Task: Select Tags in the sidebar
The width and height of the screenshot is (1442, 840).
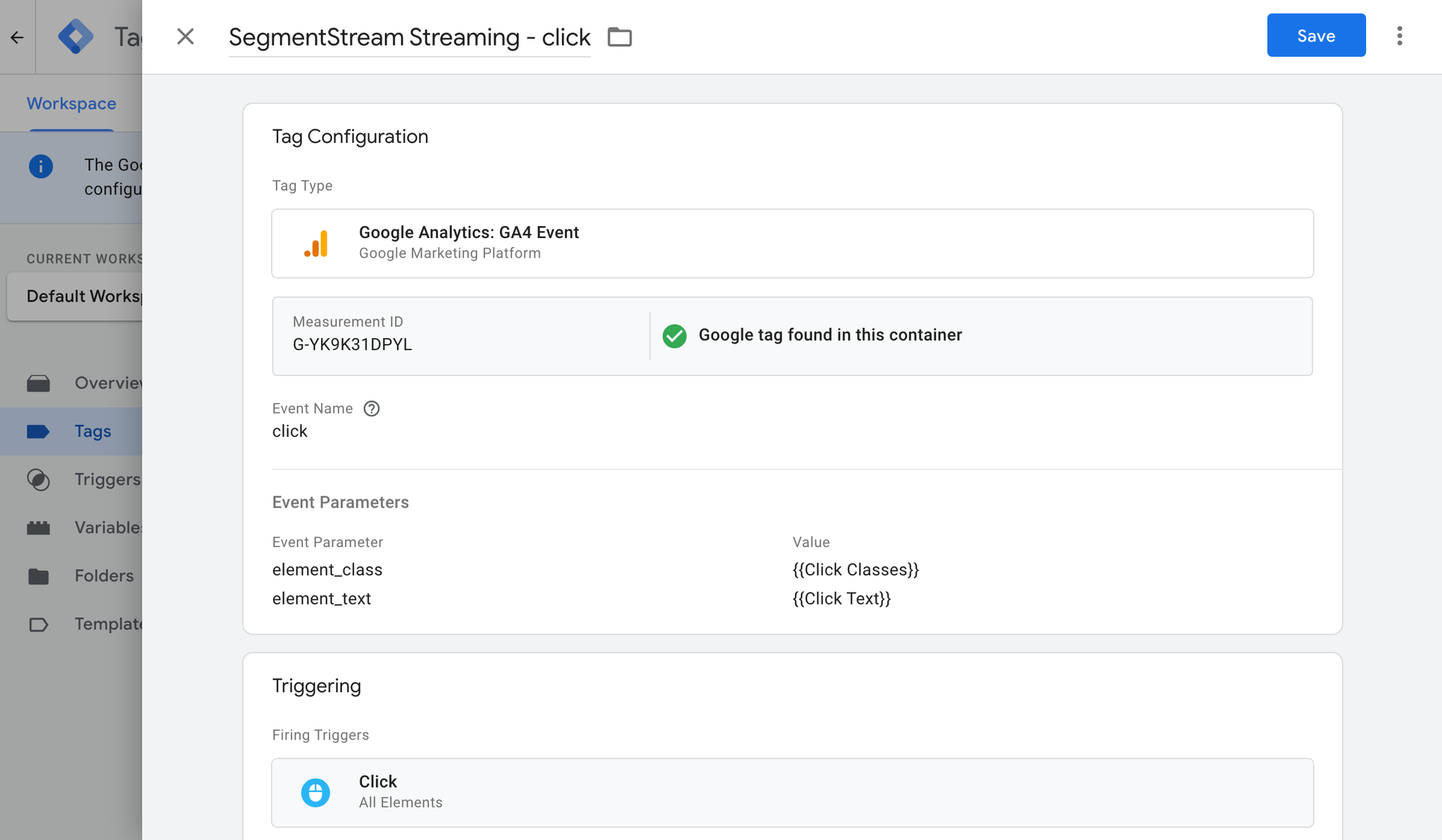Action: [x=71, y=431]
